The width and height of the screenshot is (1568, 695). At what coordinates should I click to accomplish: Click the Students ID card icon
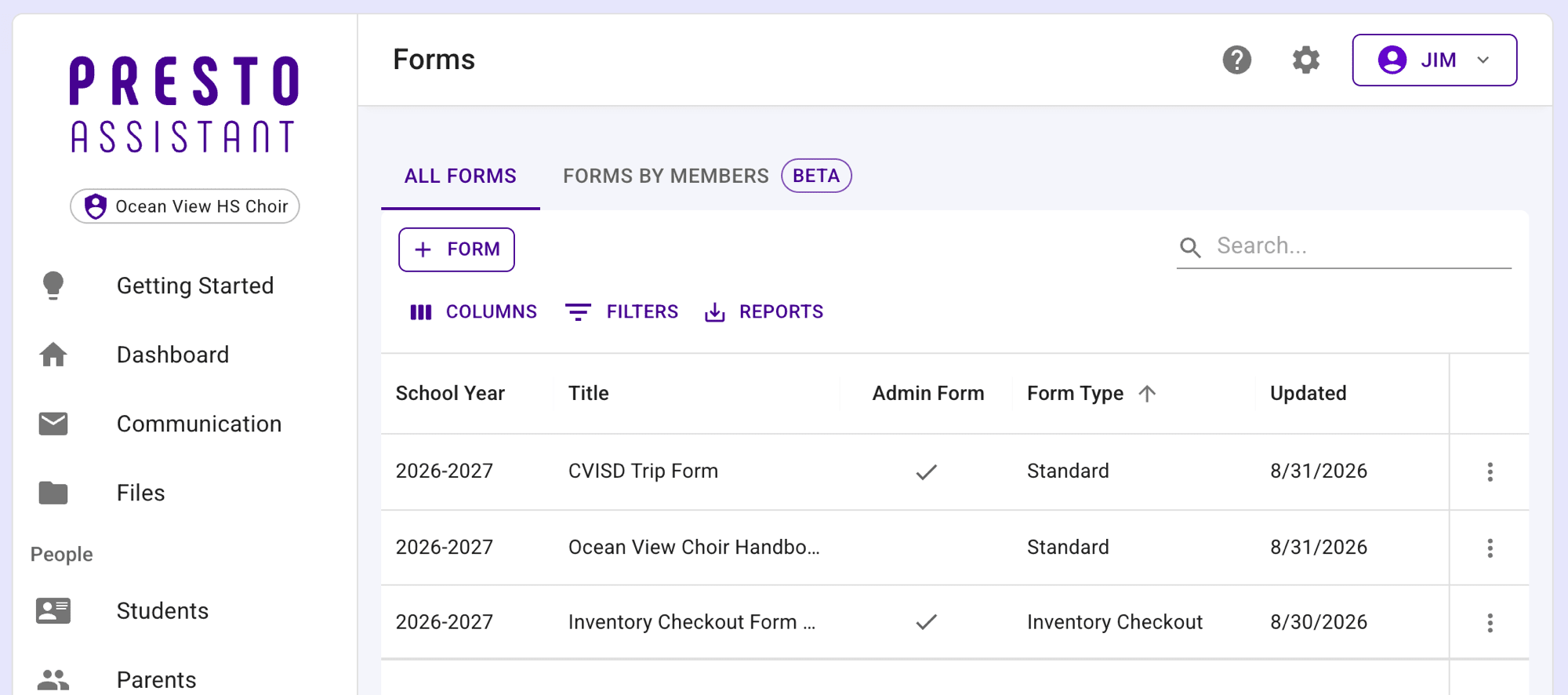click(x=53, y=610)
